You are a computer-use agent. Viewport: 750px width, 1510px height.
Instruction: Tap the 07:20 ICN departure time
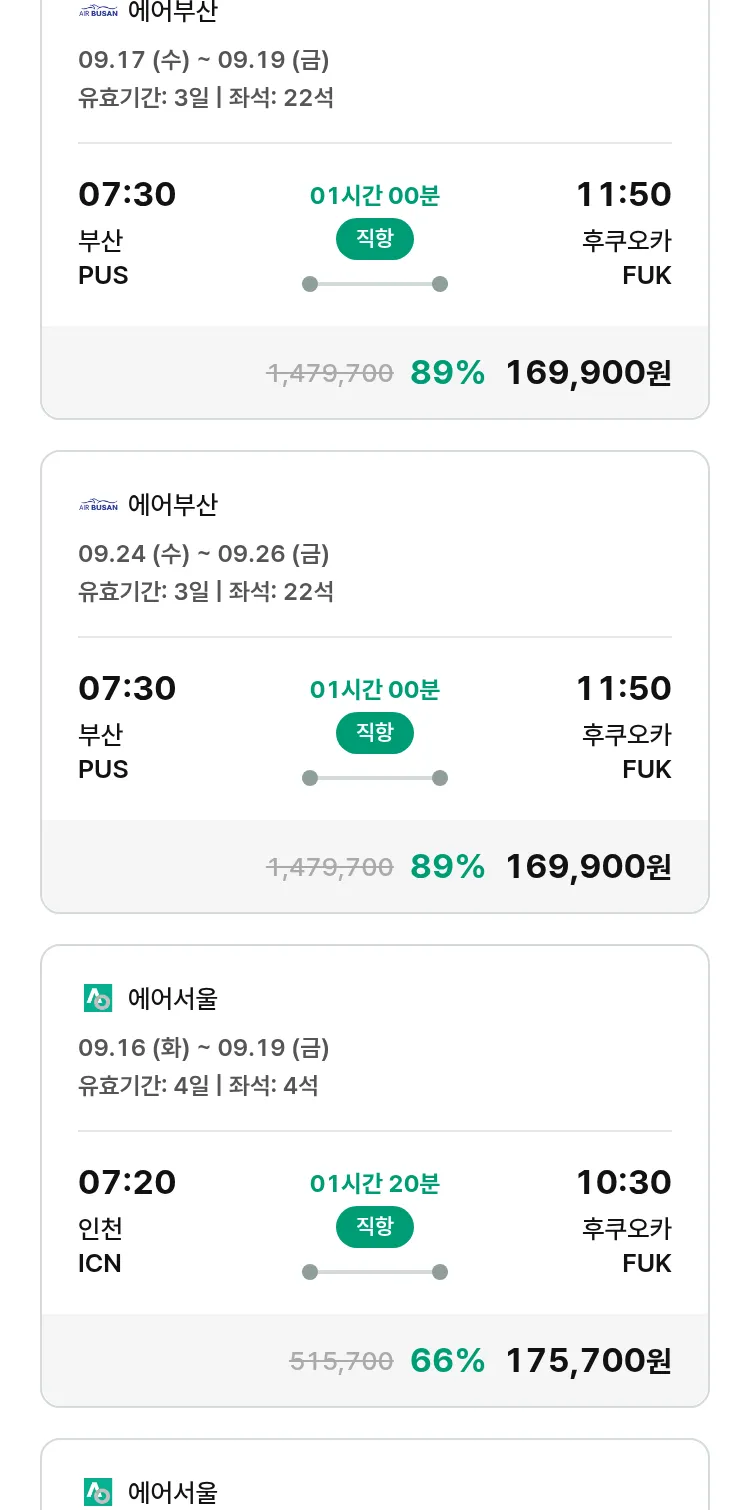click(127, 1182)
